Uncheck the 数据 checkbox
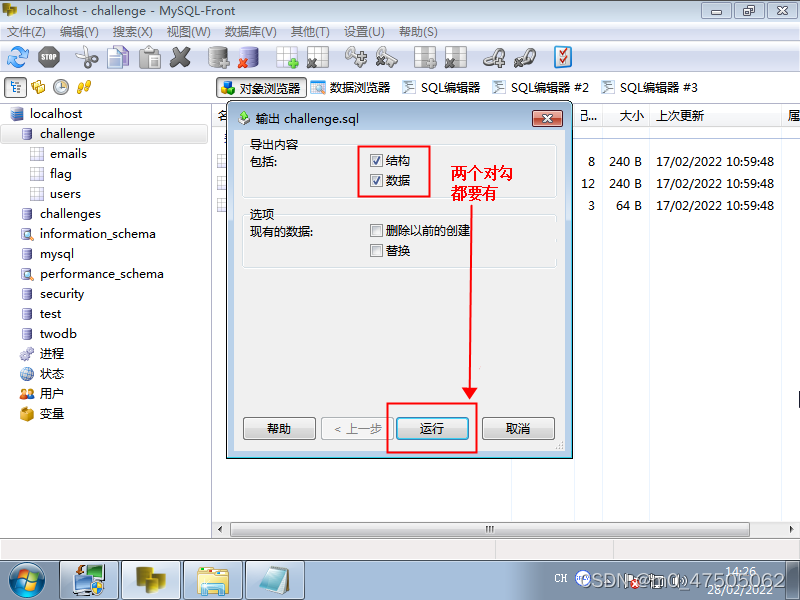The image size is (800, 600). tap(376, 181)
